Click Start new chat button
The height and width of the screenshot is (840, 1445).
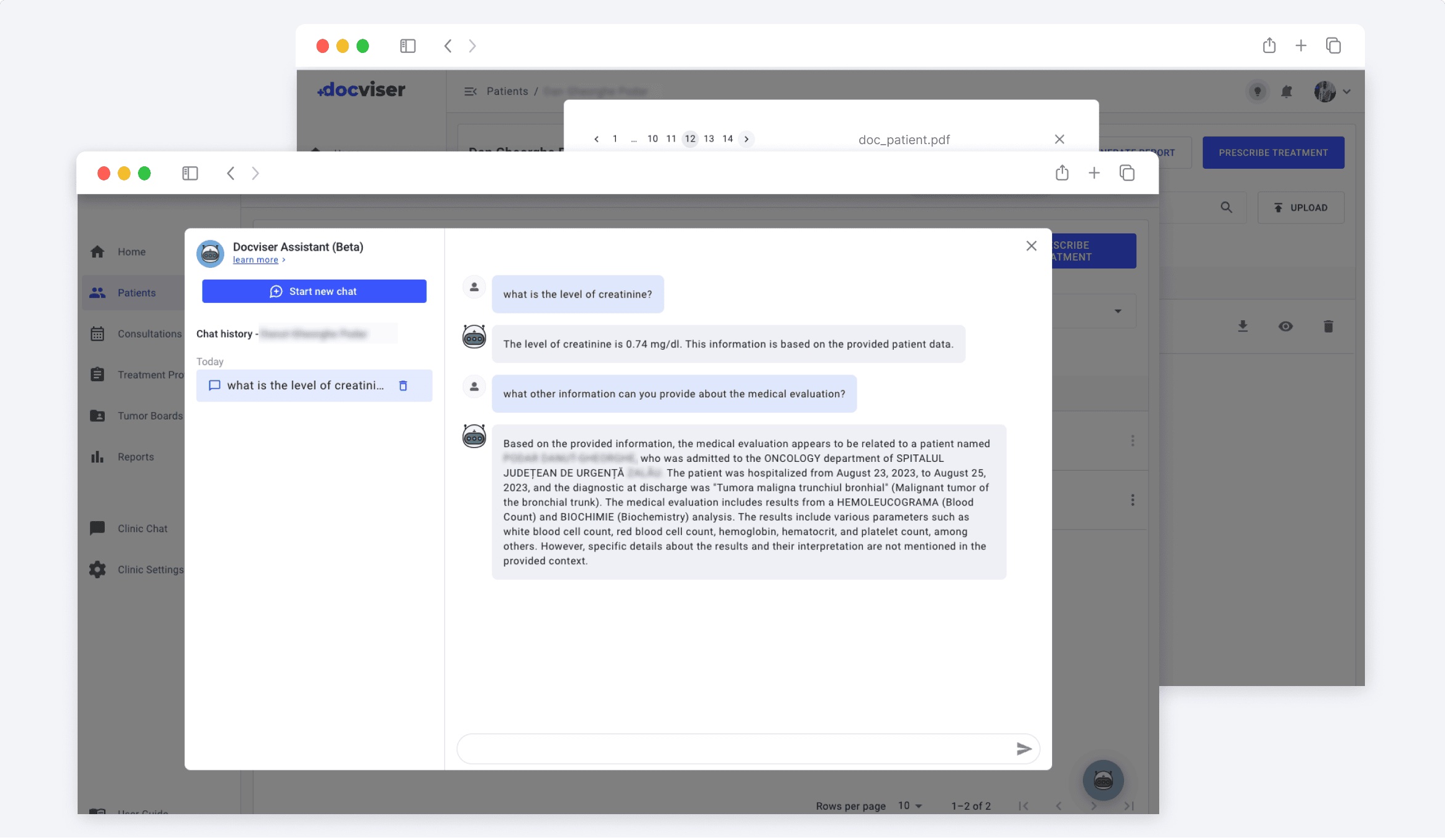point(313,290)
